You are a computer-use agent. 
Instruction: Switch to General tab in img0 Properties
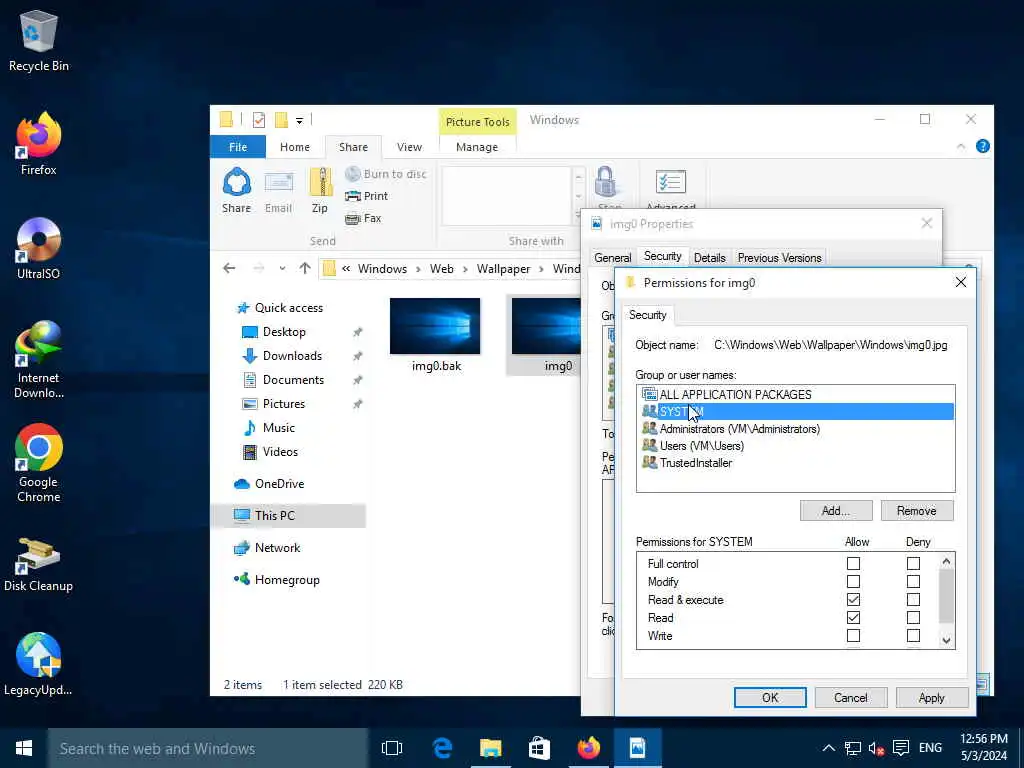click(x=613, y=257)
